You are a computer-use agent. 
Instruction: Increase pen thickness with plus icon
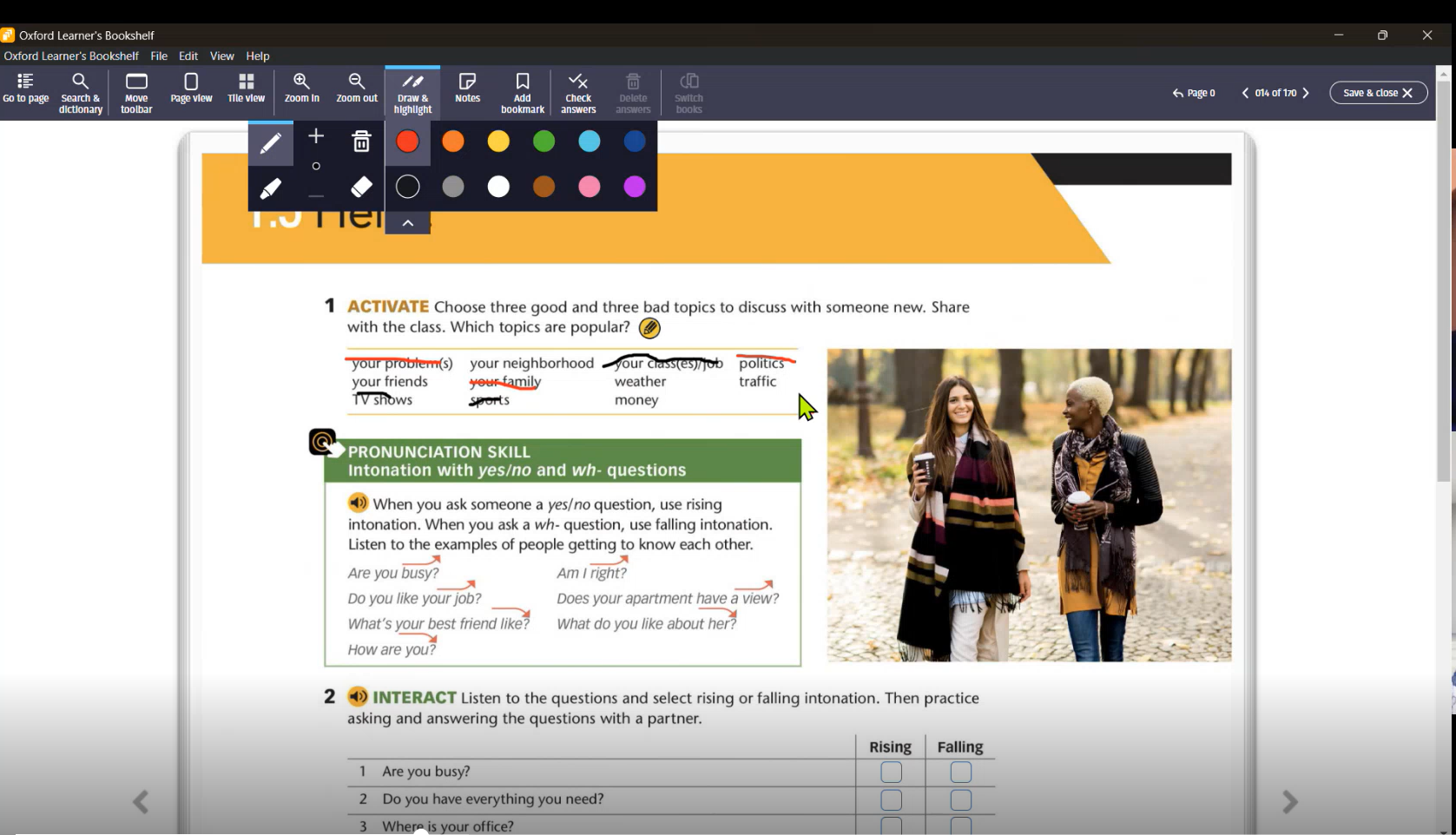pyautogui.click(x=316, y=136)
